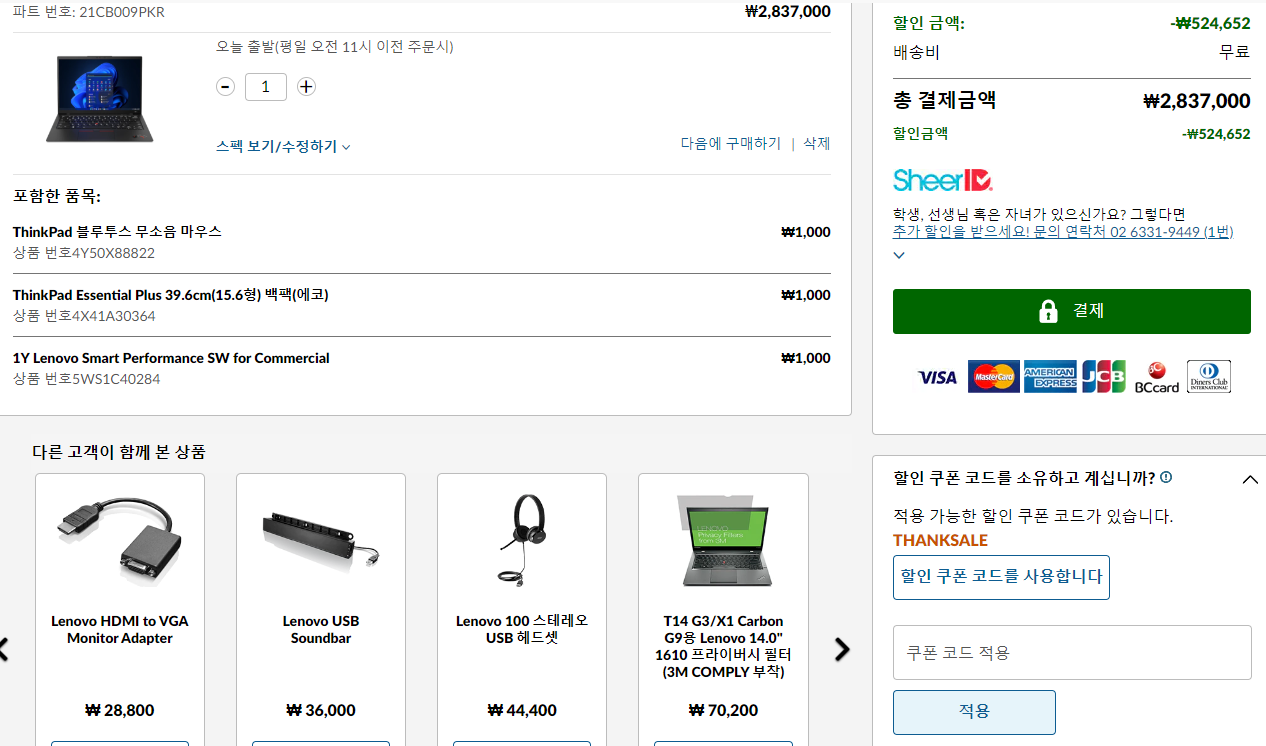
Task: Open the ThinkPad laptop product image
Action: tap(100, 99)
